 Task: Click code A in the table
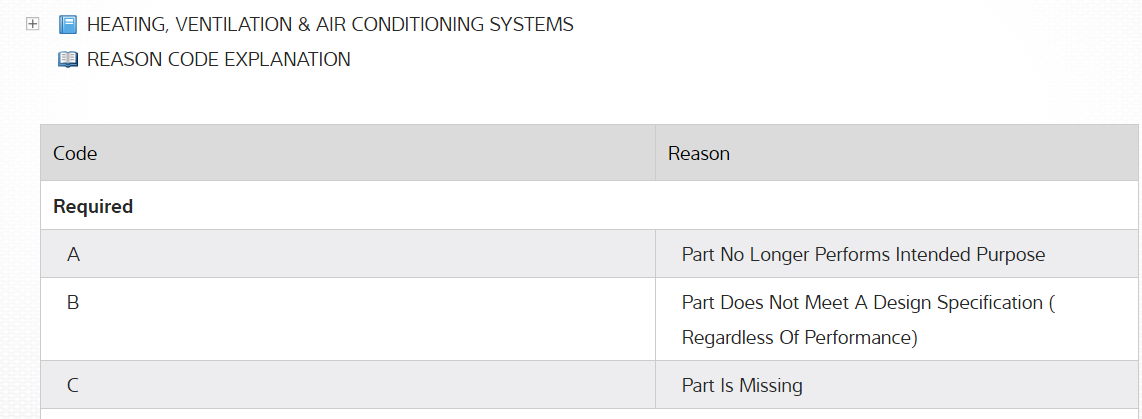73,254
